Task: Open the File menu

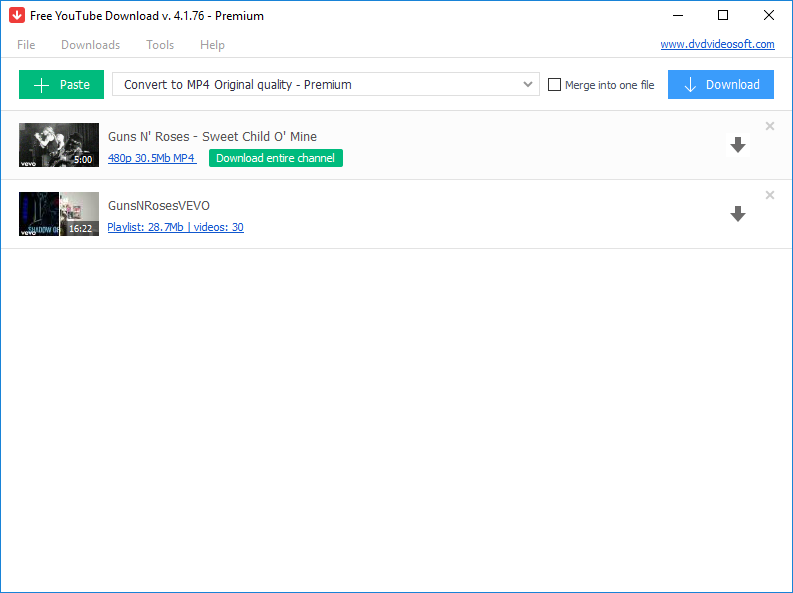Action: [x=26, y=45]
